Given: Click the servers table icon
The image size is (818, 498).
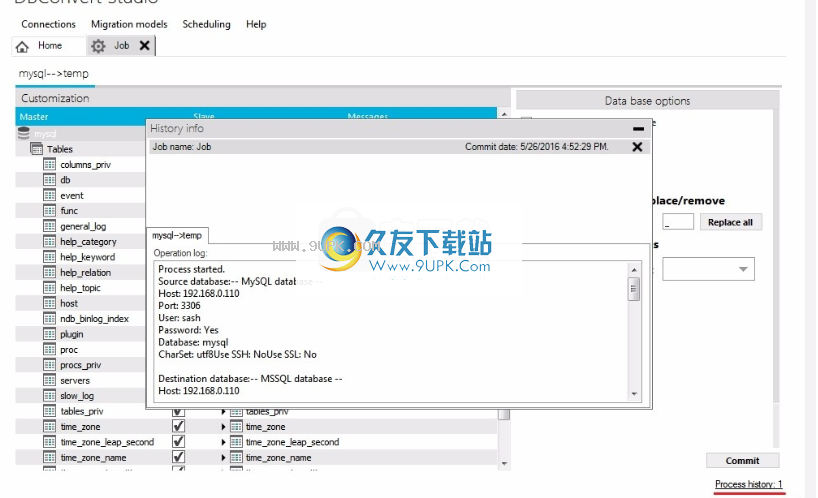Looking at the screenshot, I should [x=50, y=380].
